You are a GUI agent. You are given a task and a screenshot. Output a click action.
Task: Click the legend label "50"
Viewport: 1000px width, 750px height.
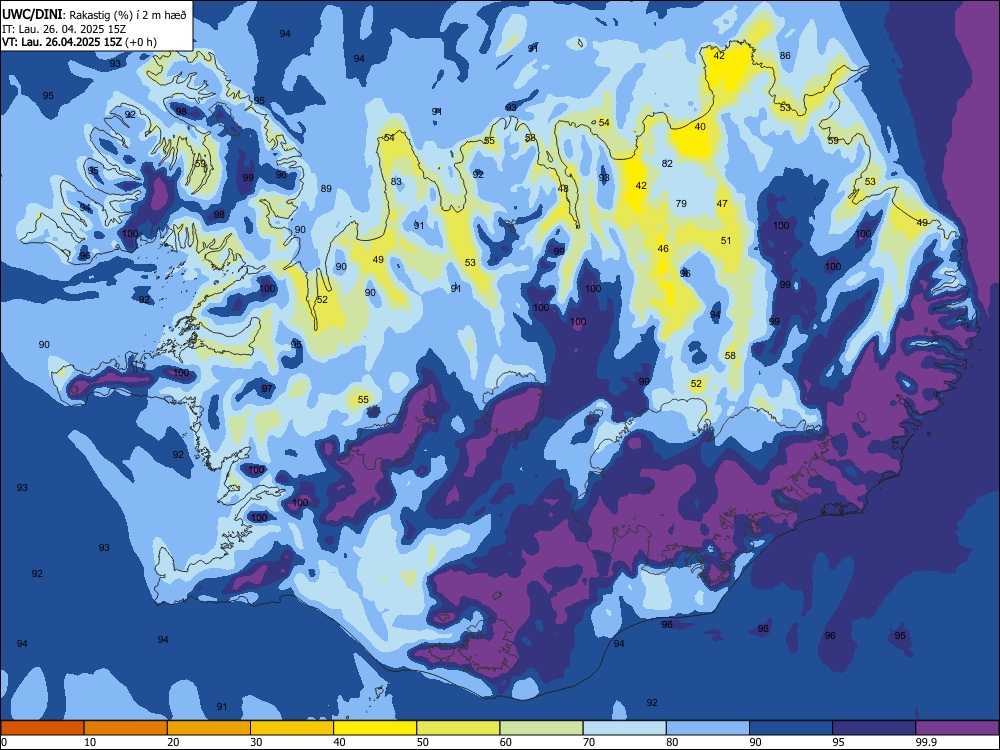pyautogui.click(x=423, y=742)
